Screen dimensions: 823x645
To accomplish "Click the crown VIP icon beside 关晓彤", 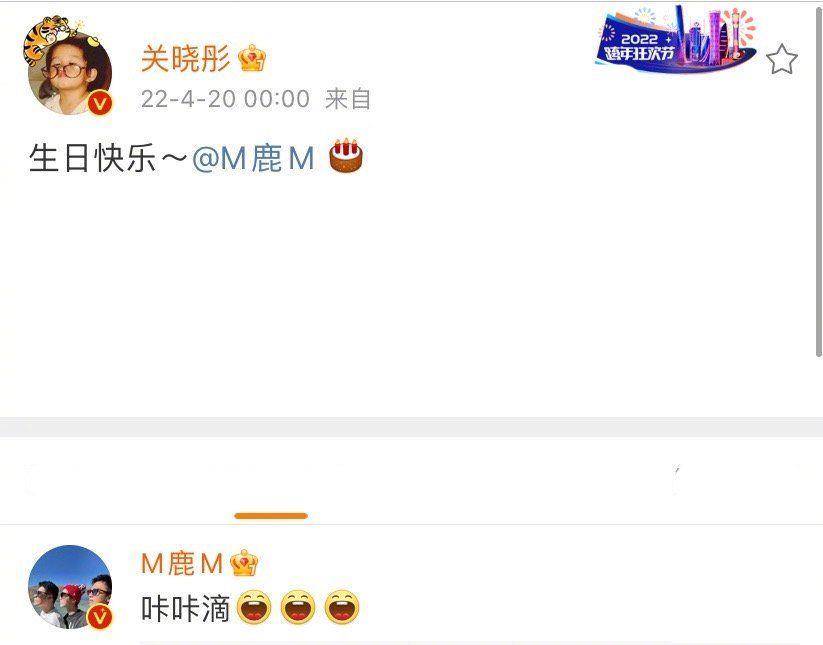I will [x=252, y=58].
